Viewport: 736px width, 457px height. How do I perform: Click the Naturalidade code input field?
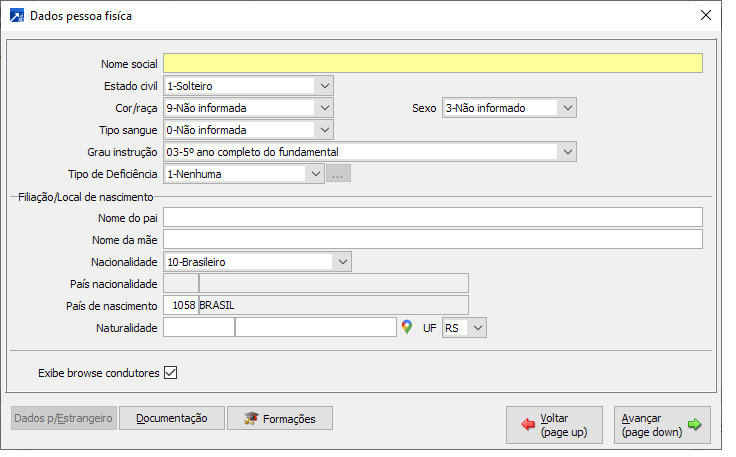coord(199,328)
